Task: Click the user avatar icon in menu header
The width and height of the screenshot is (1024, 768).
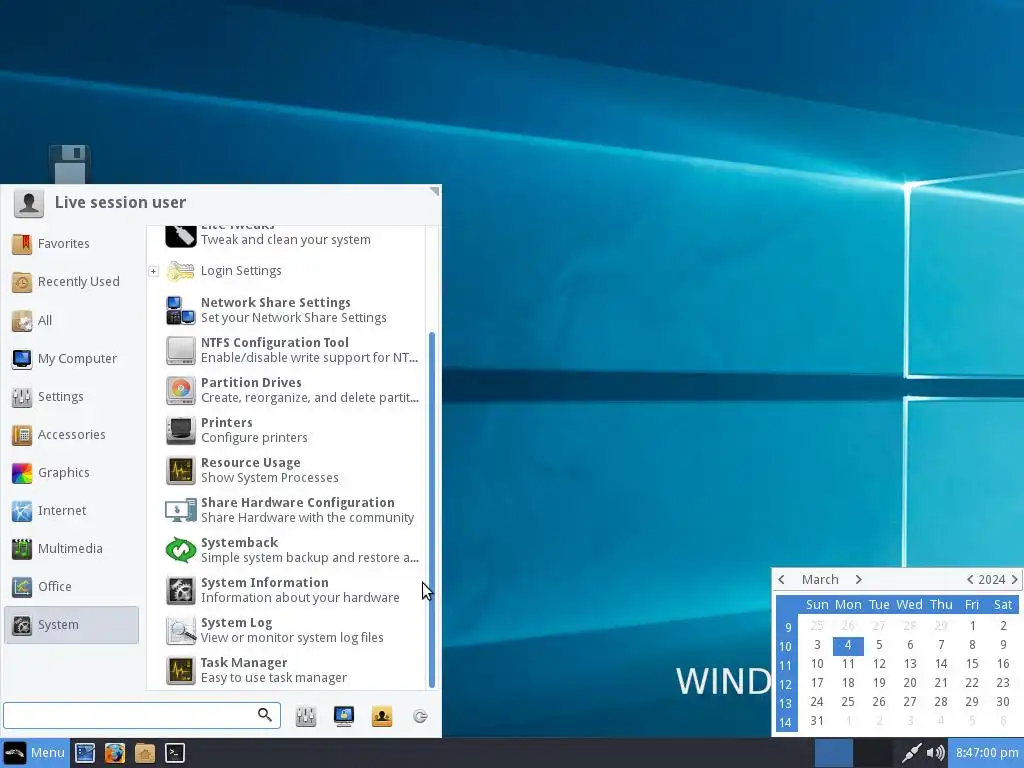Action: coord(29,203)
